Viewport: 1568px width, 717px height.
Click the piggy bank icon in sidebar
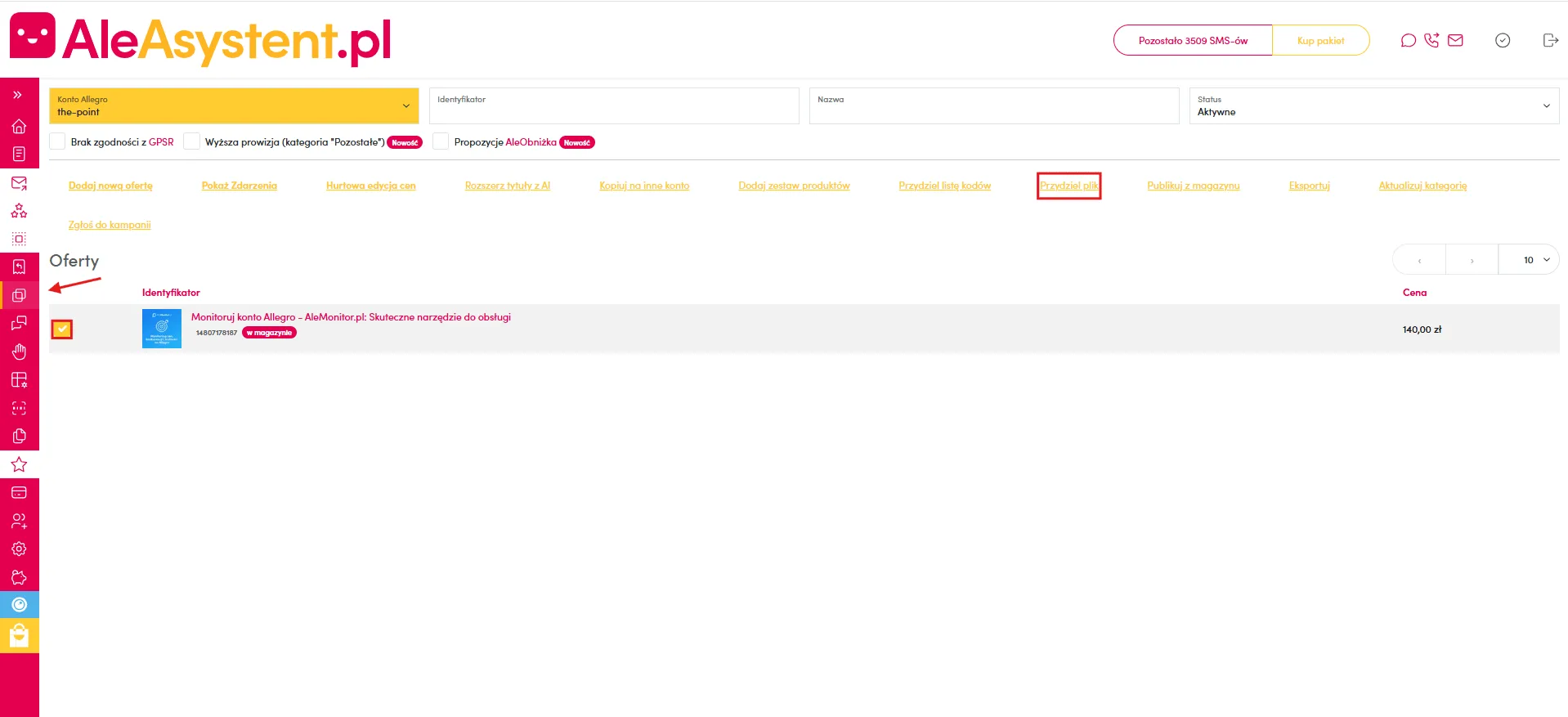pyautogui.click(x=19, y=577)
